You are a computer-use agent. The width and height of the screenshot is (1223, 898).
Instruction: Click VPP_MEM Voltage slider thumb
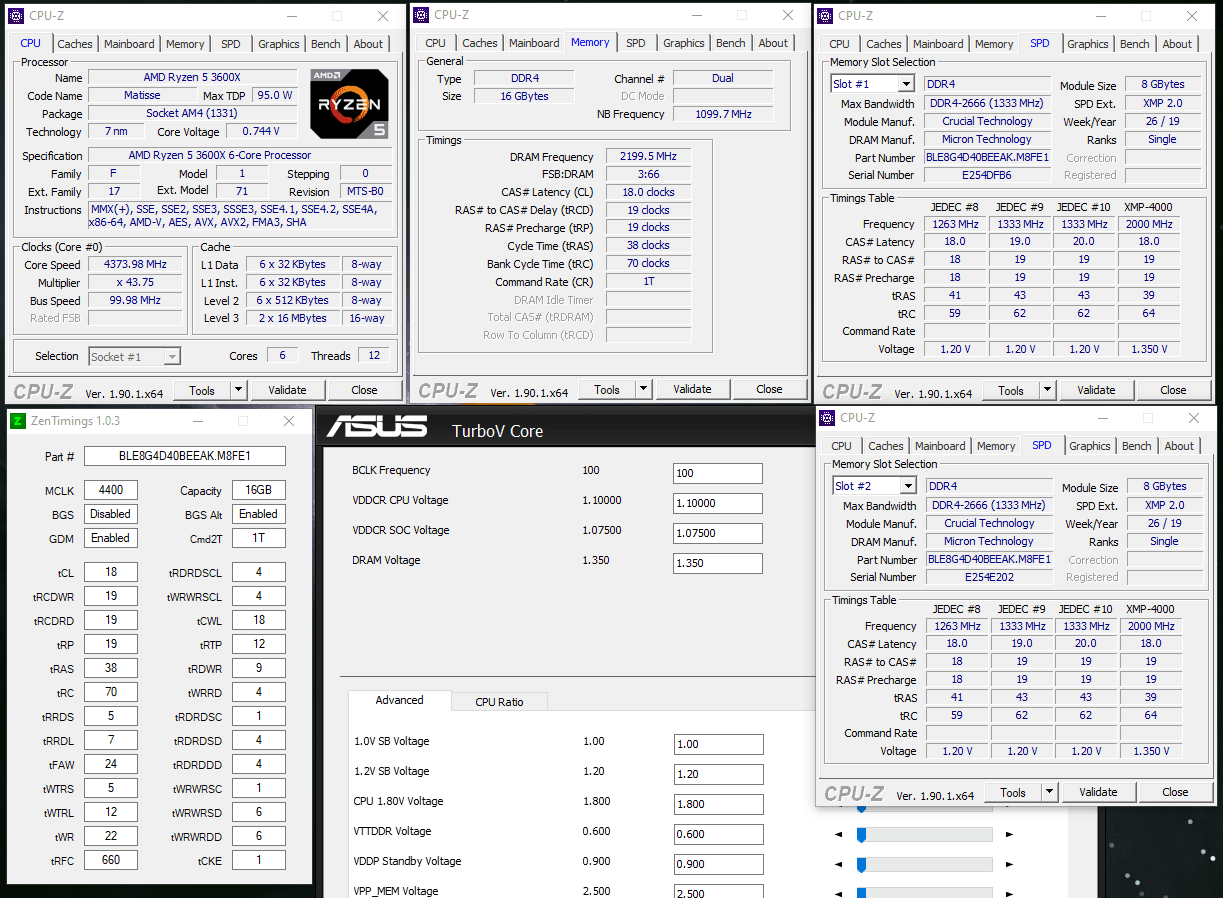pos(860,892)
